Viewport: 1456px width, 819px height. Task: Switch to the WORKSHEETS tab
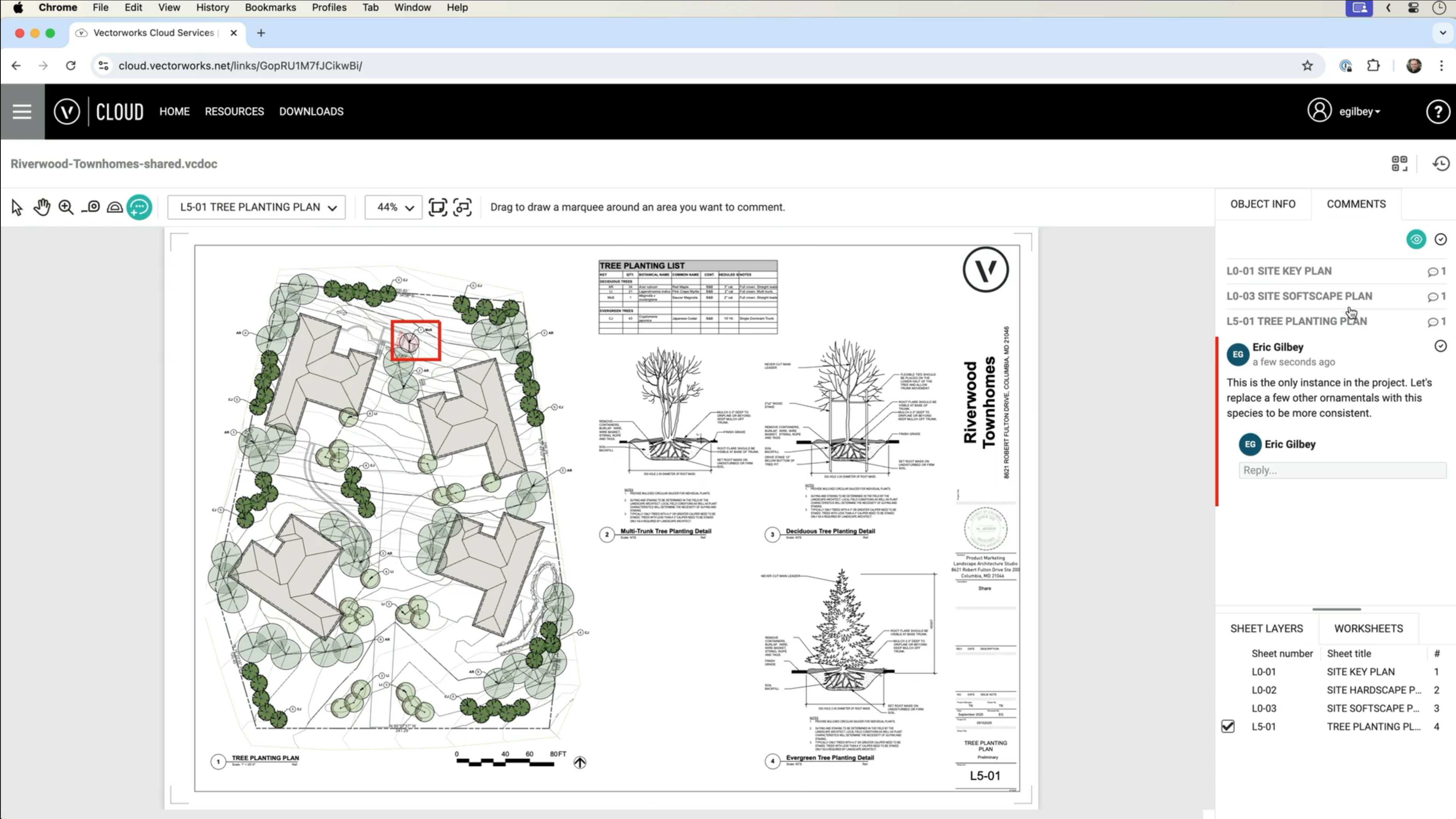tap(1368, 629)
